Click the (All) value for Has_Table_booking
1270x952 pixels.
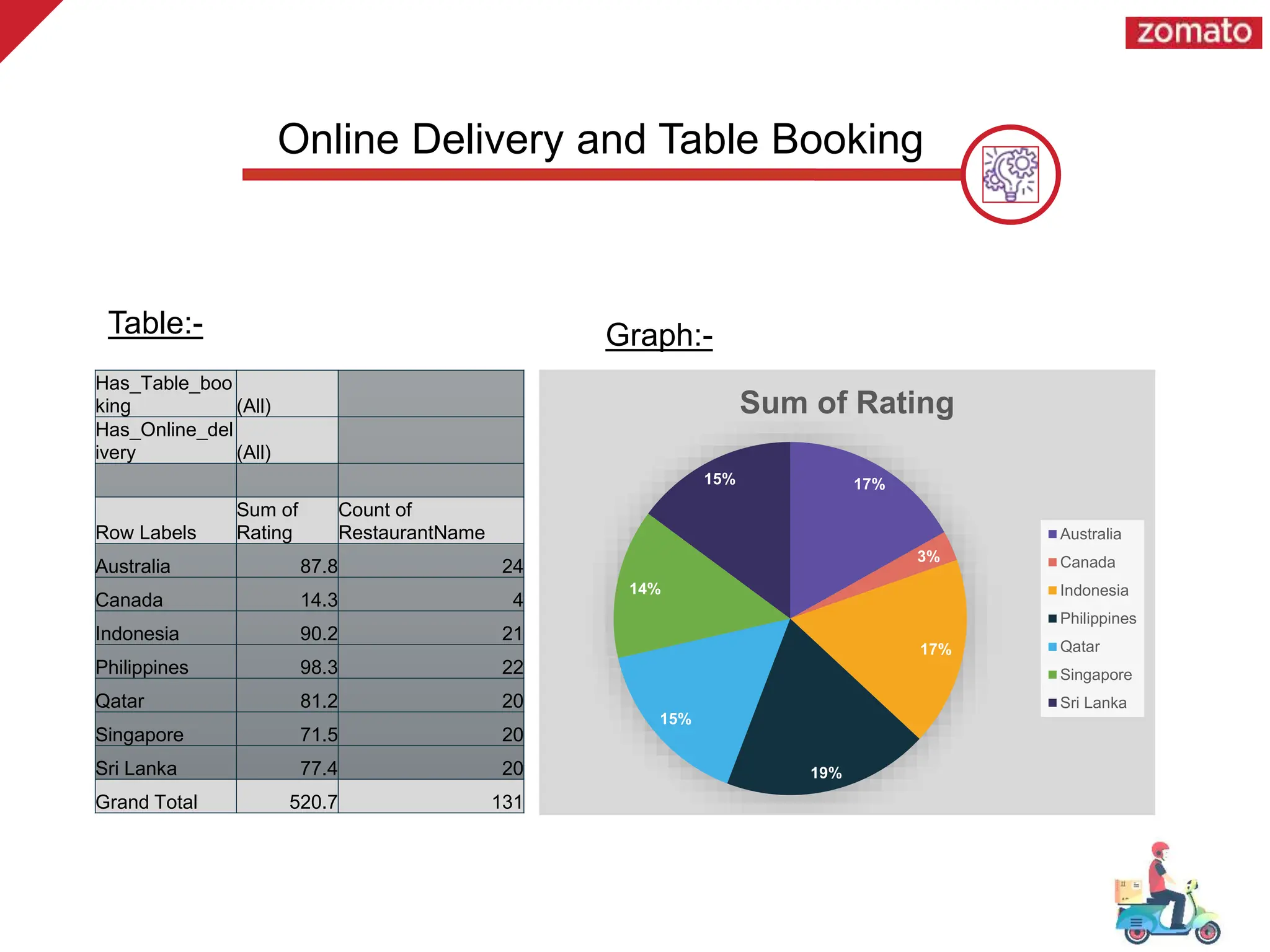pos(287,394)
